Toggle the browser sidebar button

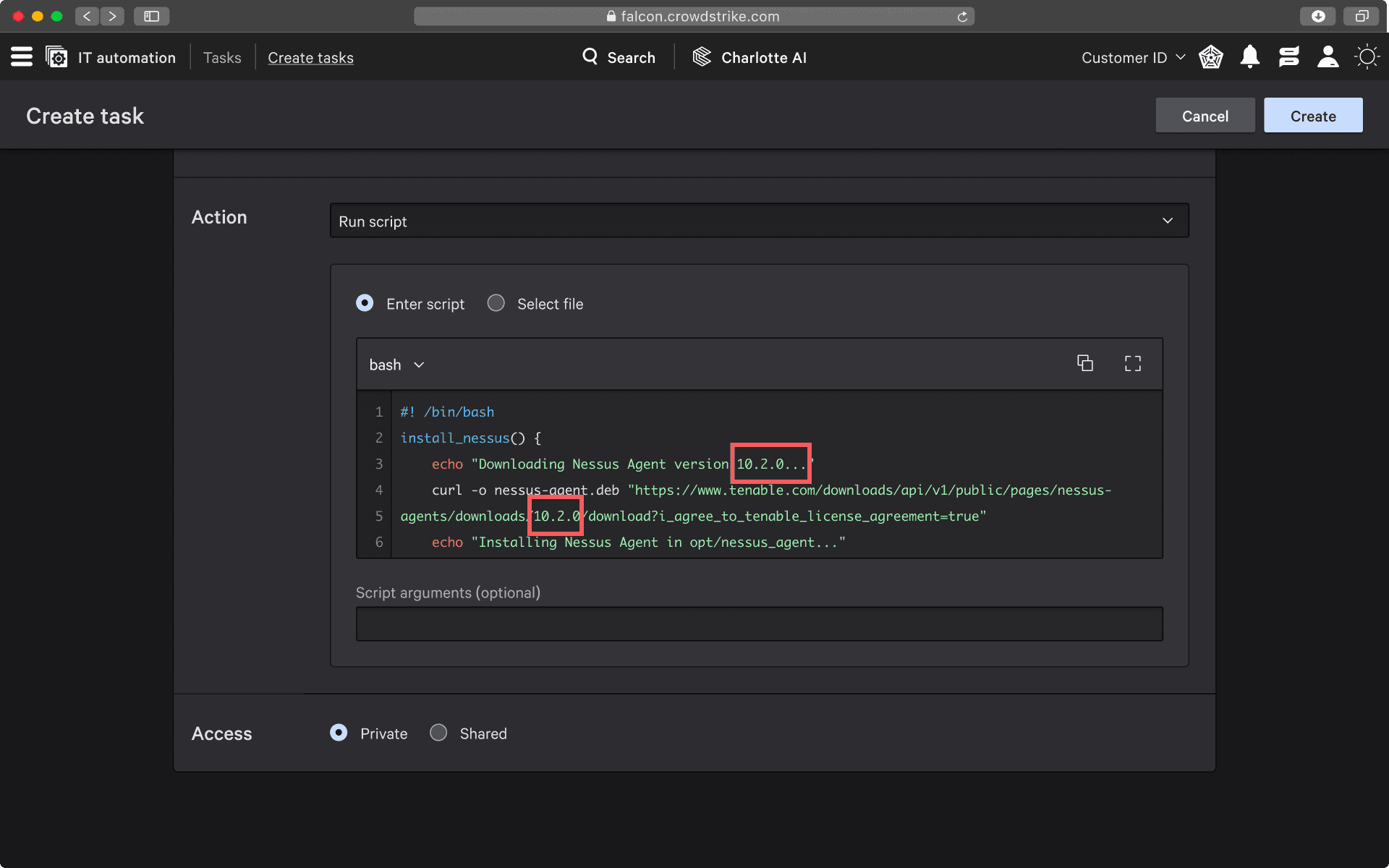tap(151, 16)
